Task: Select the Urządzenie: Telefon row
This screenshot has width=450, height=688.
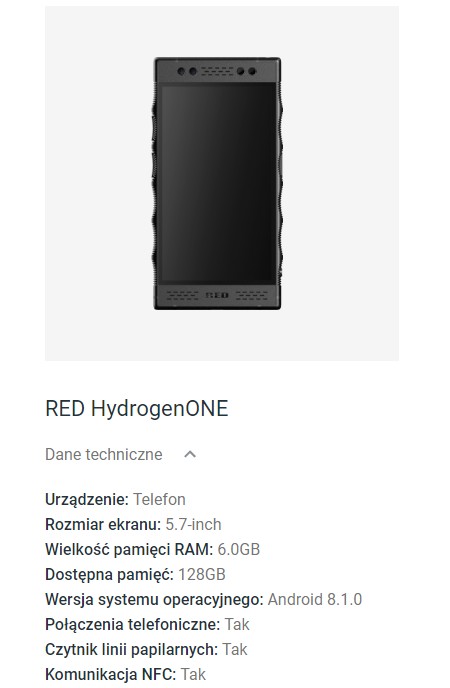Action: click(115, 499)
